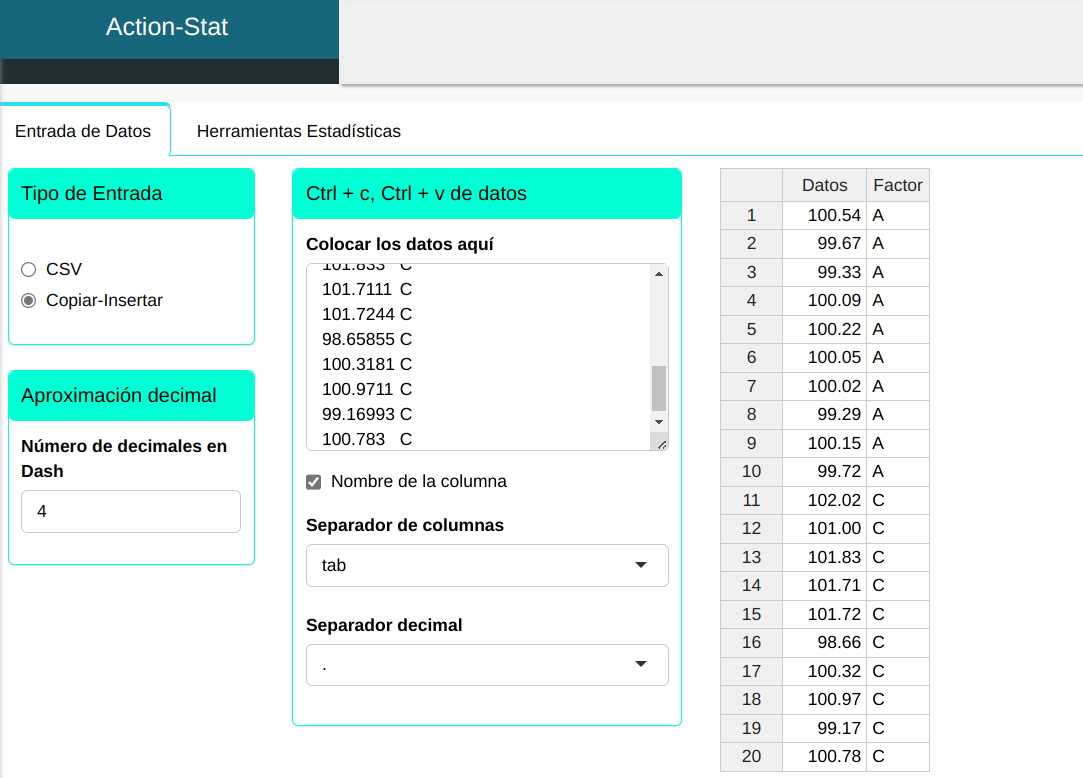The height and width of the screenshot is (778, 1083).
Task: Select the CSV radio button
Action: click(x=28, y=269)
